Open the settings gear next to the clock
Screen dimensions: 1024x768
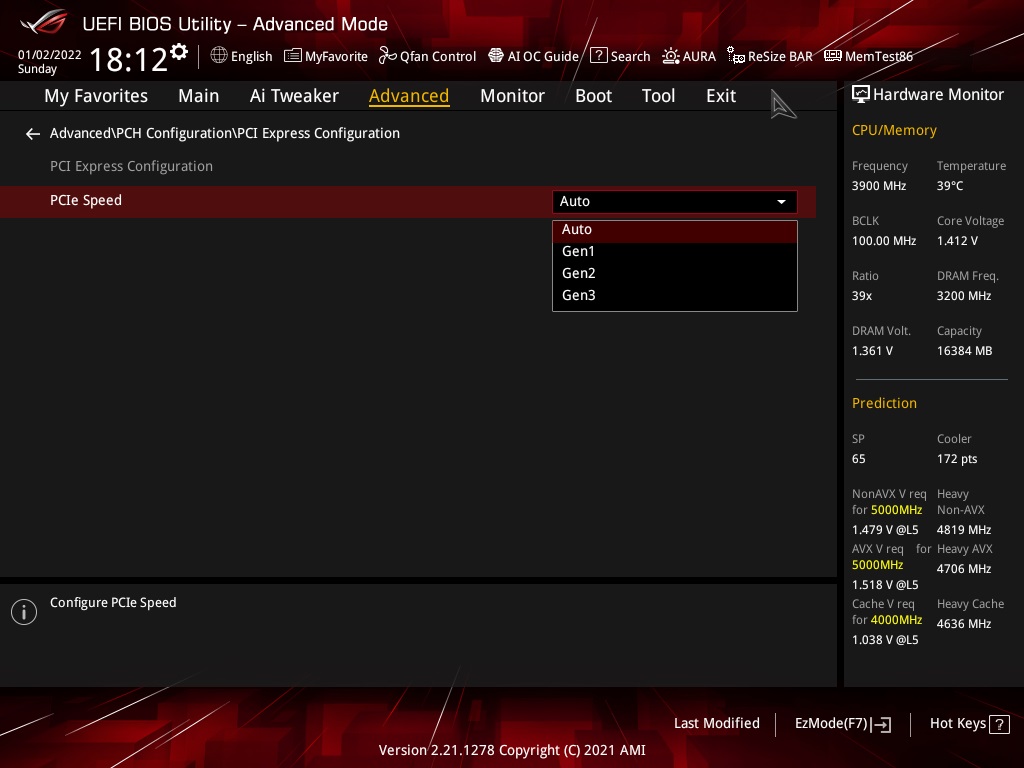(x=179, y=52)
